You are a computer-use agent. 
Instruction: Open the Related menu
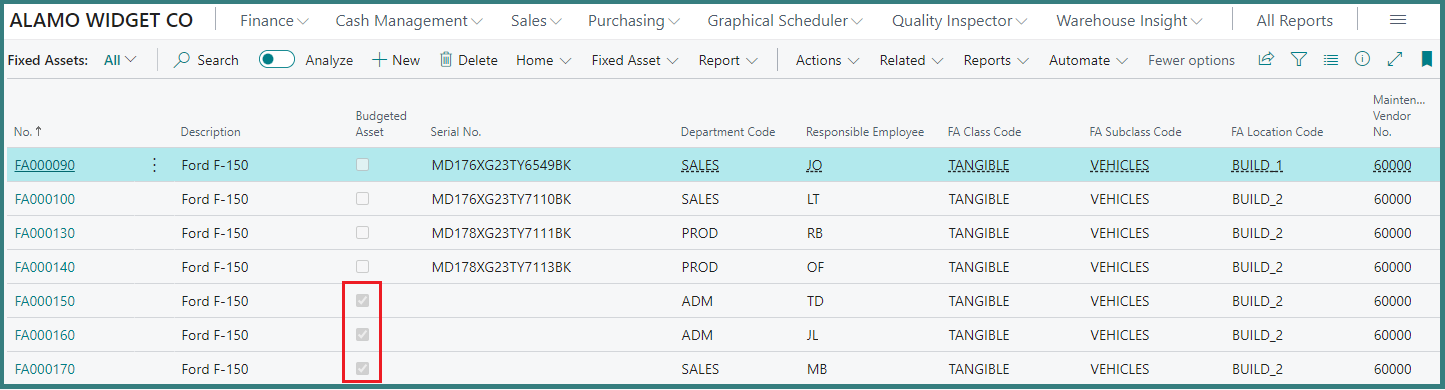911,60
